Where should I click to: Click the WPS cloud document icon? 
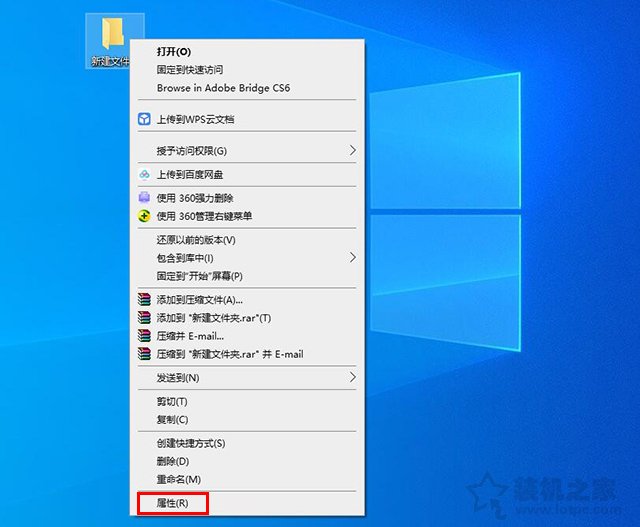point(144,119)
